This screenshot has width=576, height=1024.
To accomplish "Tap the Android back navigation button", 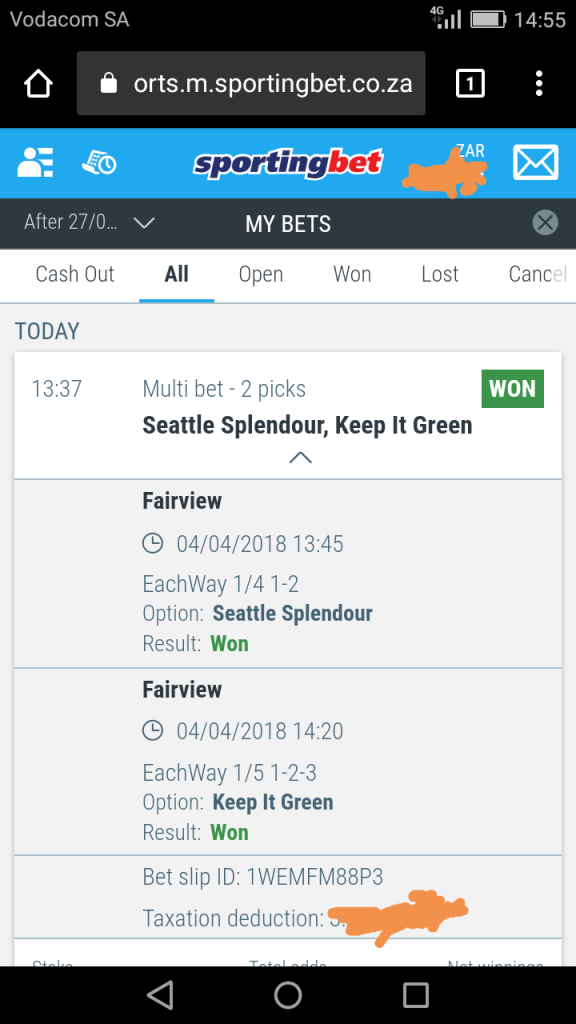I will [x=160, y=995].
